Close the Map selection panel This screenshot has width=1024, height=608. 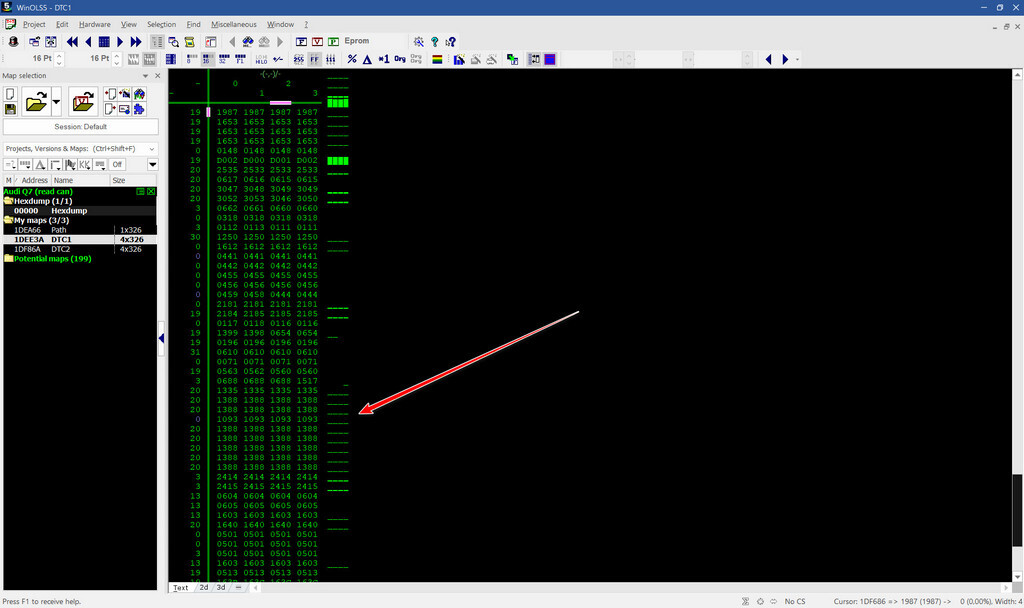point(157,76)
